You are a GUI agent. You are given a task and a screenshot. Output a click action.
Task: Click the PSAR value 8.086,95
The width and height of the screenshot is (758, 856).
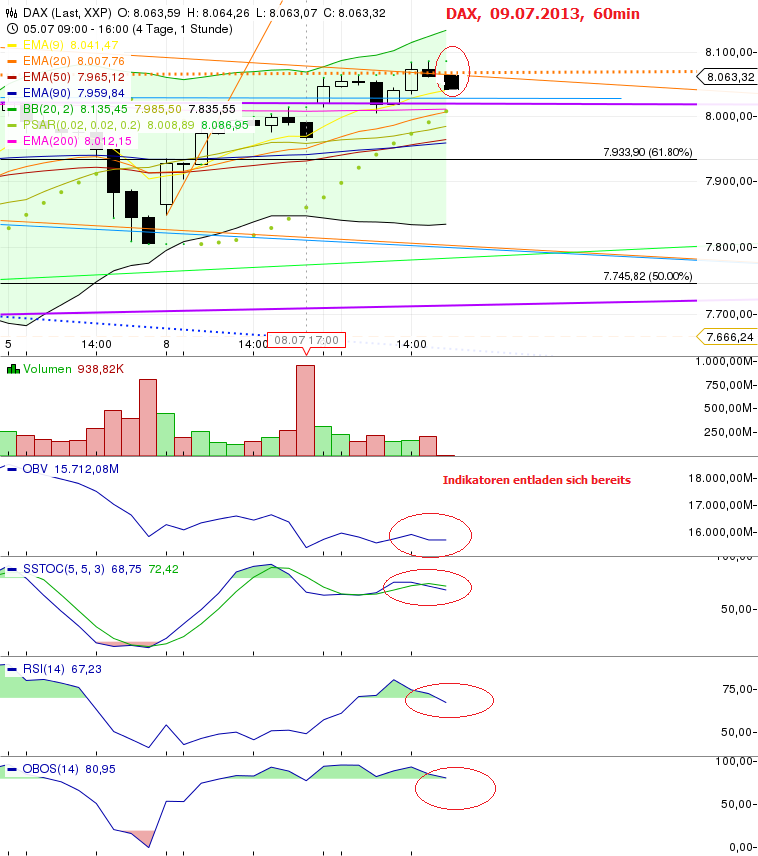(225, 125)
